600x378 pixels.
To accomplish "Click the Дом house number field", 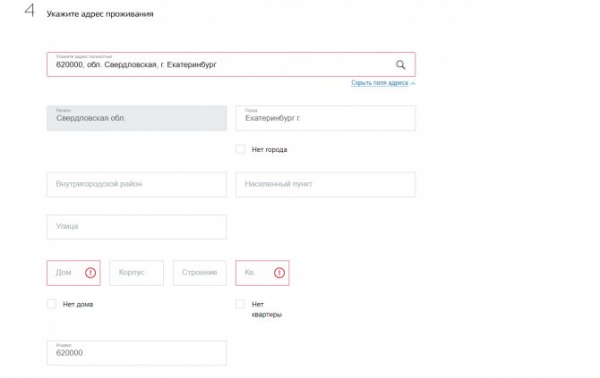I will [73, 273].
